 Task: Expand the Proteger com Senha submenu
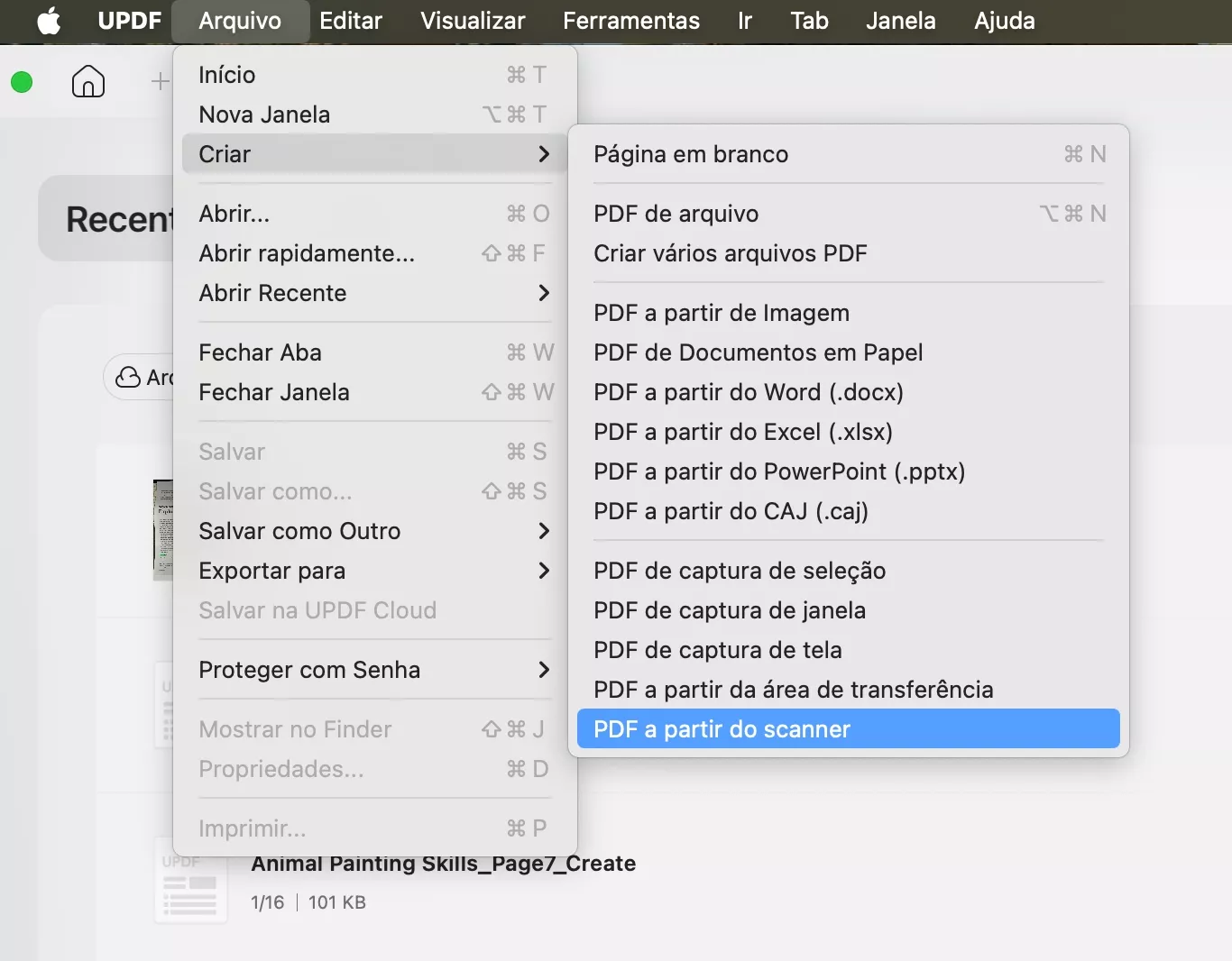pos(374,670)
